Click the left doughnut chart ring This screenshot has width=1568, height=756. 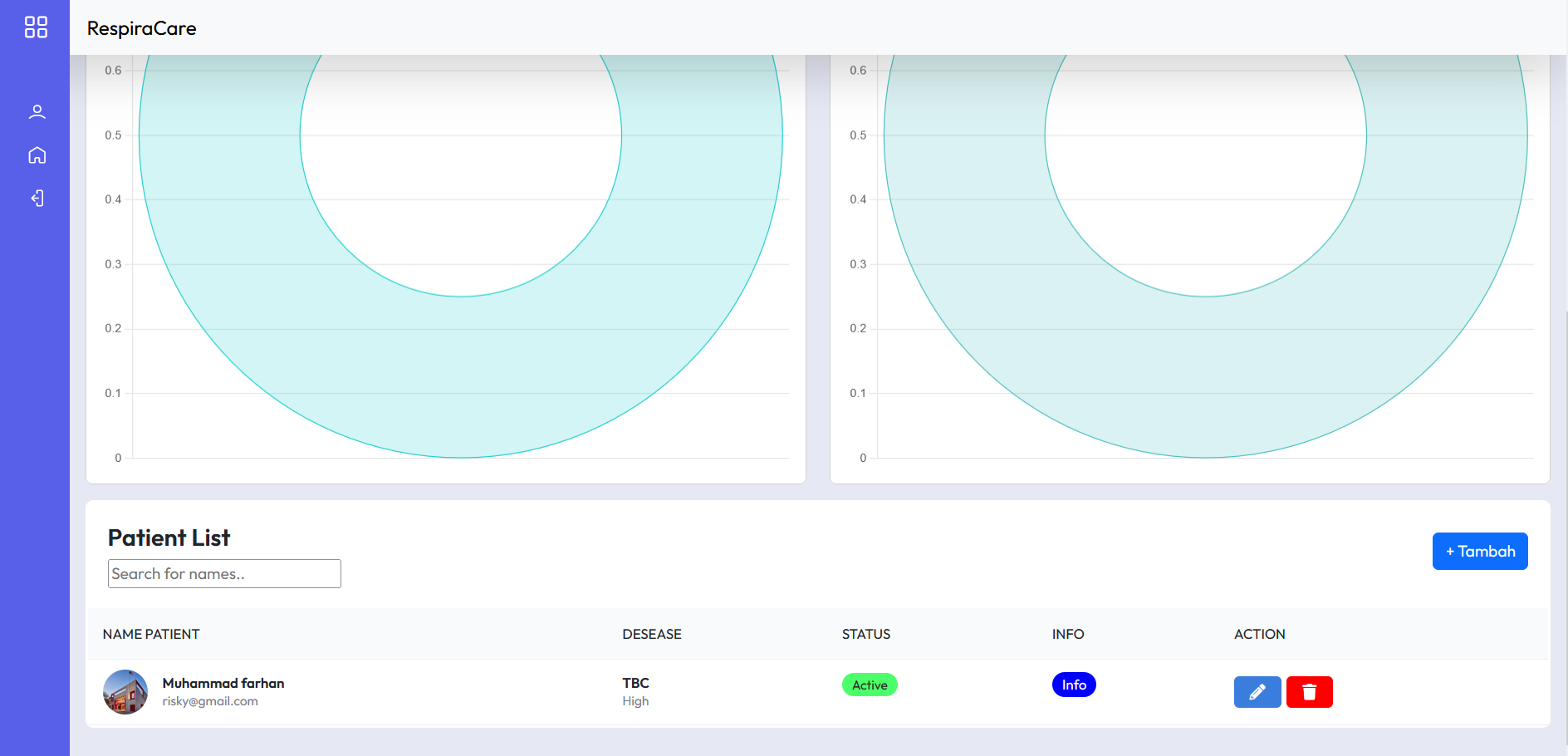(461, 378)
